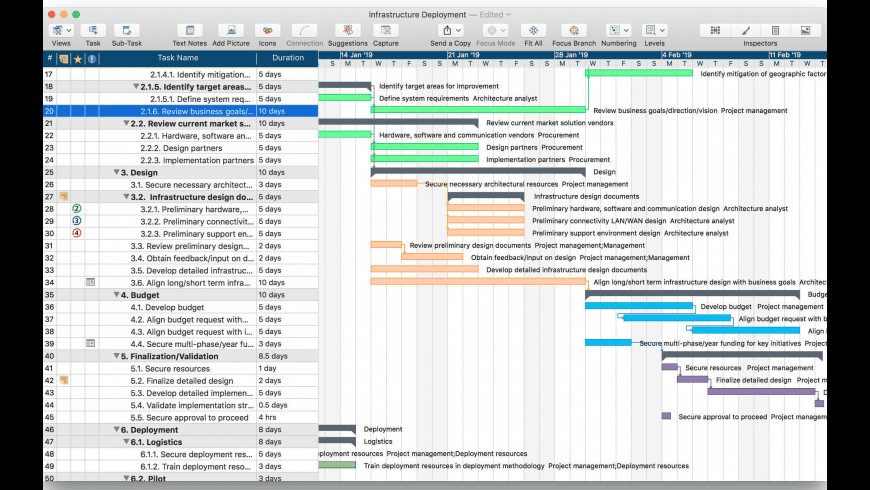870x490 pixels.
Task: Click the document title edited dropdown
Action: [494, 14]
